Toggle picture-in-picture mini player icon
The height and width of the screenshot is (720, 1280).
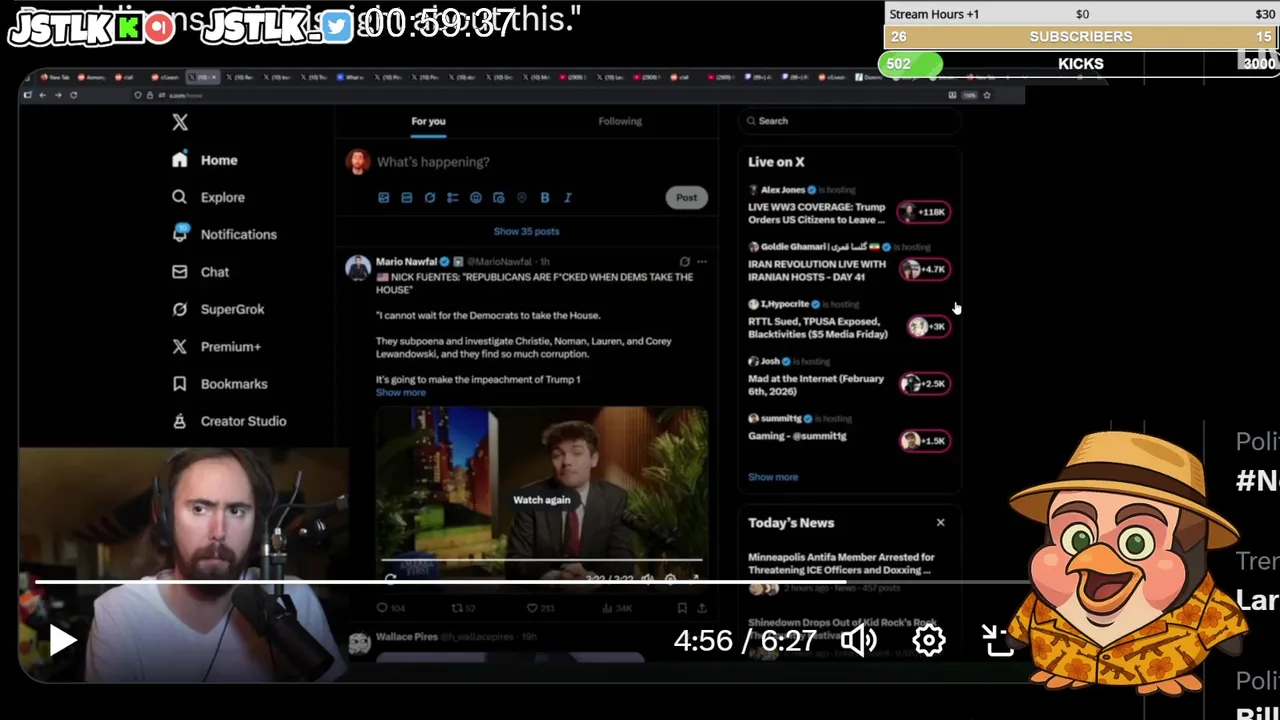[998, 641]
